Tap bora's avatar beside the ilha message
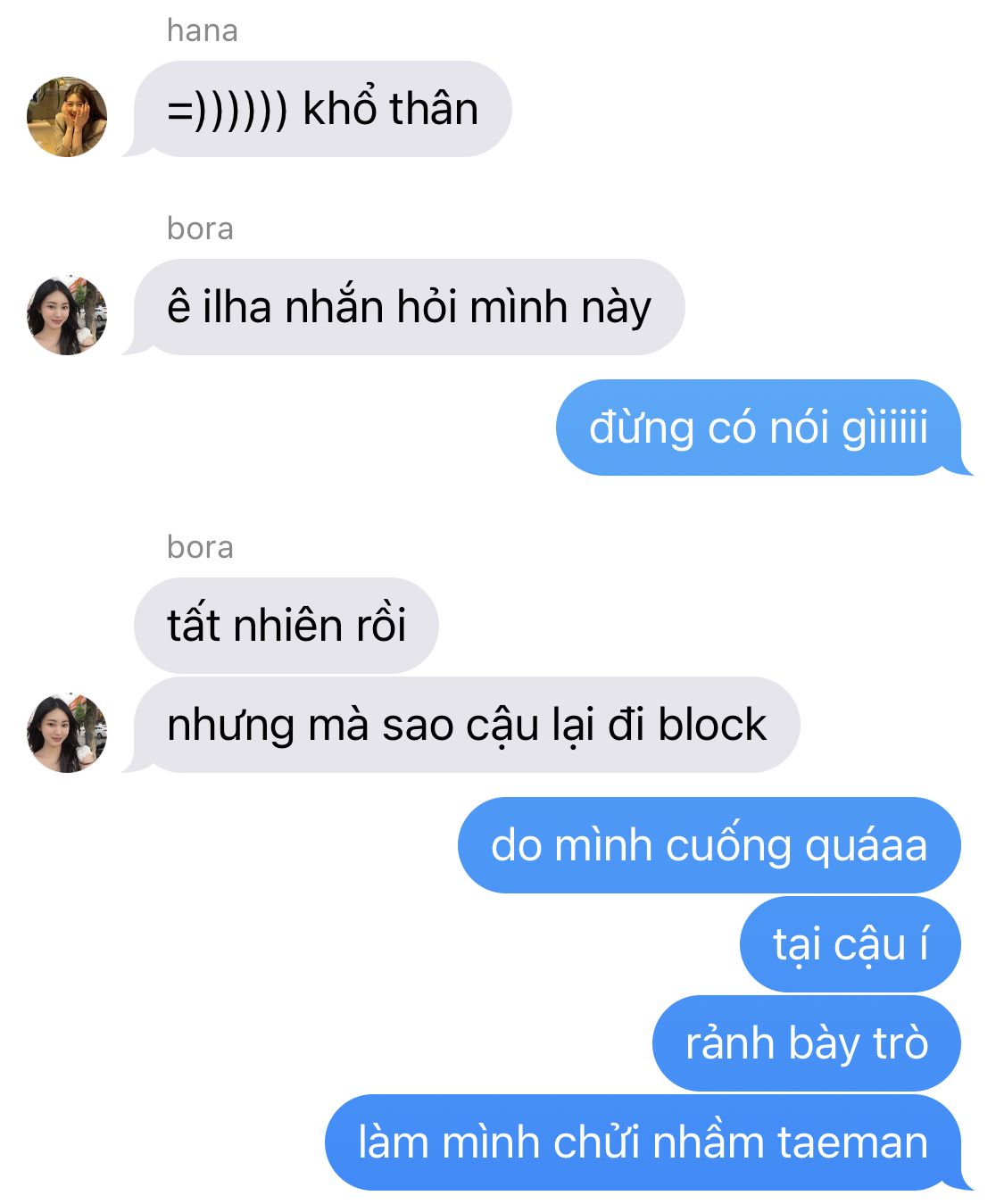1004x1204 pixels. coord(67,315)
